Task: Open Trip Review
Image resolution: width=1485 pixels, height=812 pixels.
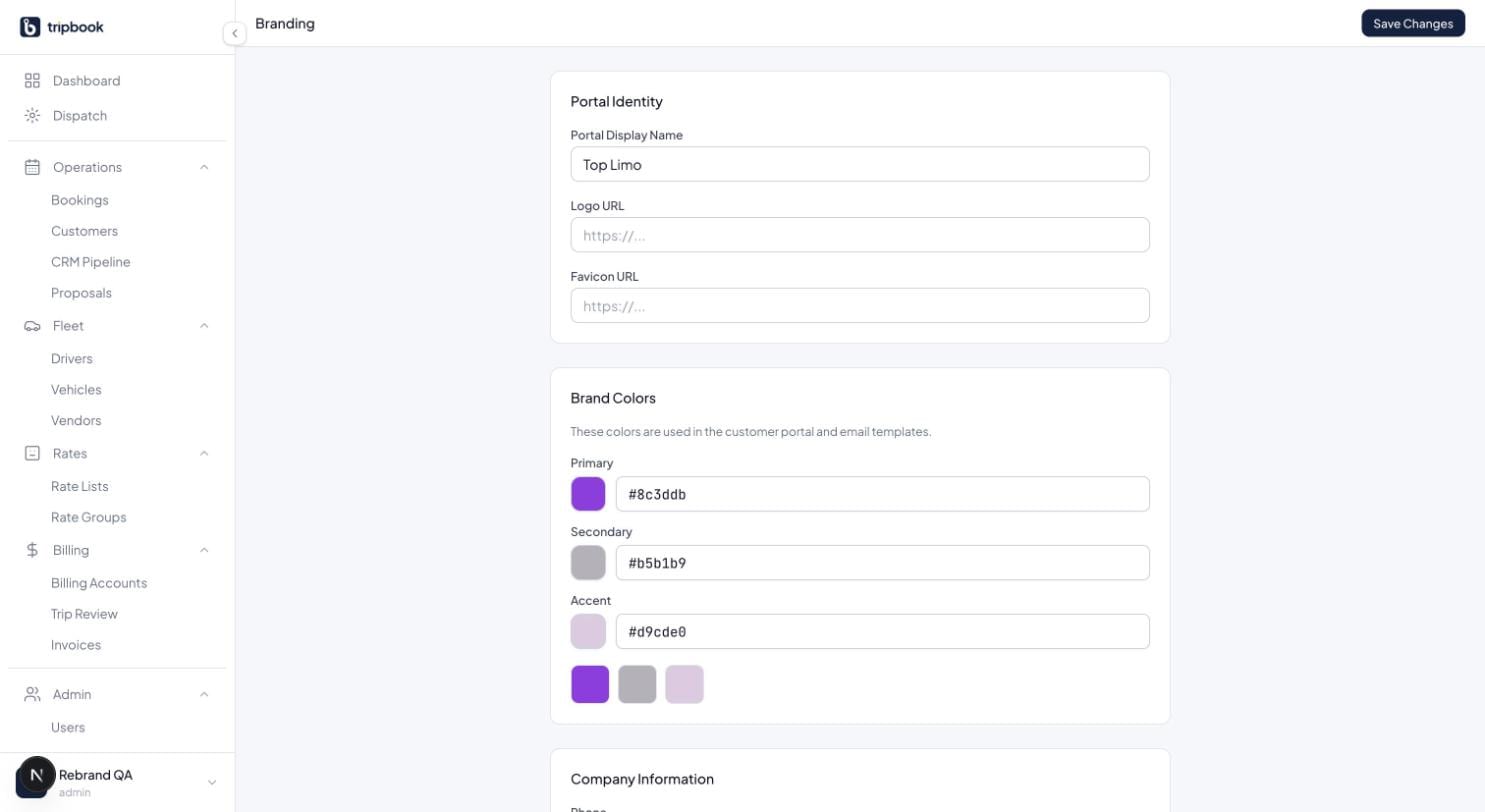Action: pyautogui.click(x=84, y=614)
